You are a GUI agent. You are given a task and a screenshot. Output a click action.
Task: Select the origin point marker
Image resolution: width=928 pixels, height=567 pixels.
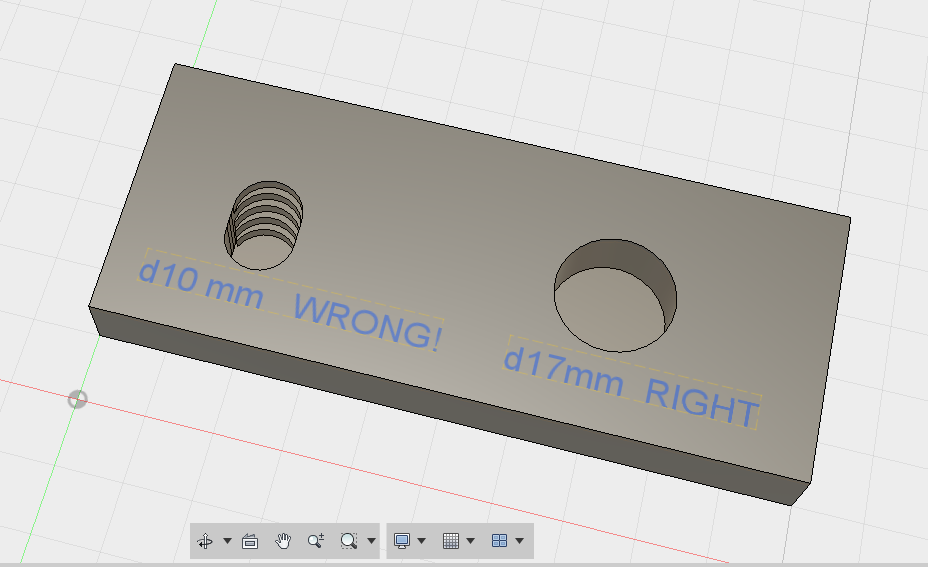click(x=77, y=400)
